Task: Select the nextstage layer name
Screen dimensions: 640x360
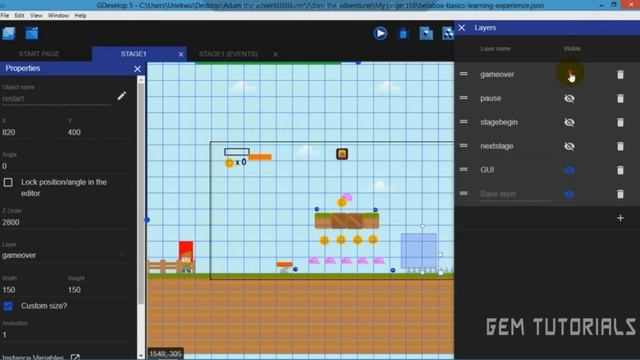Action: point(497,146)
